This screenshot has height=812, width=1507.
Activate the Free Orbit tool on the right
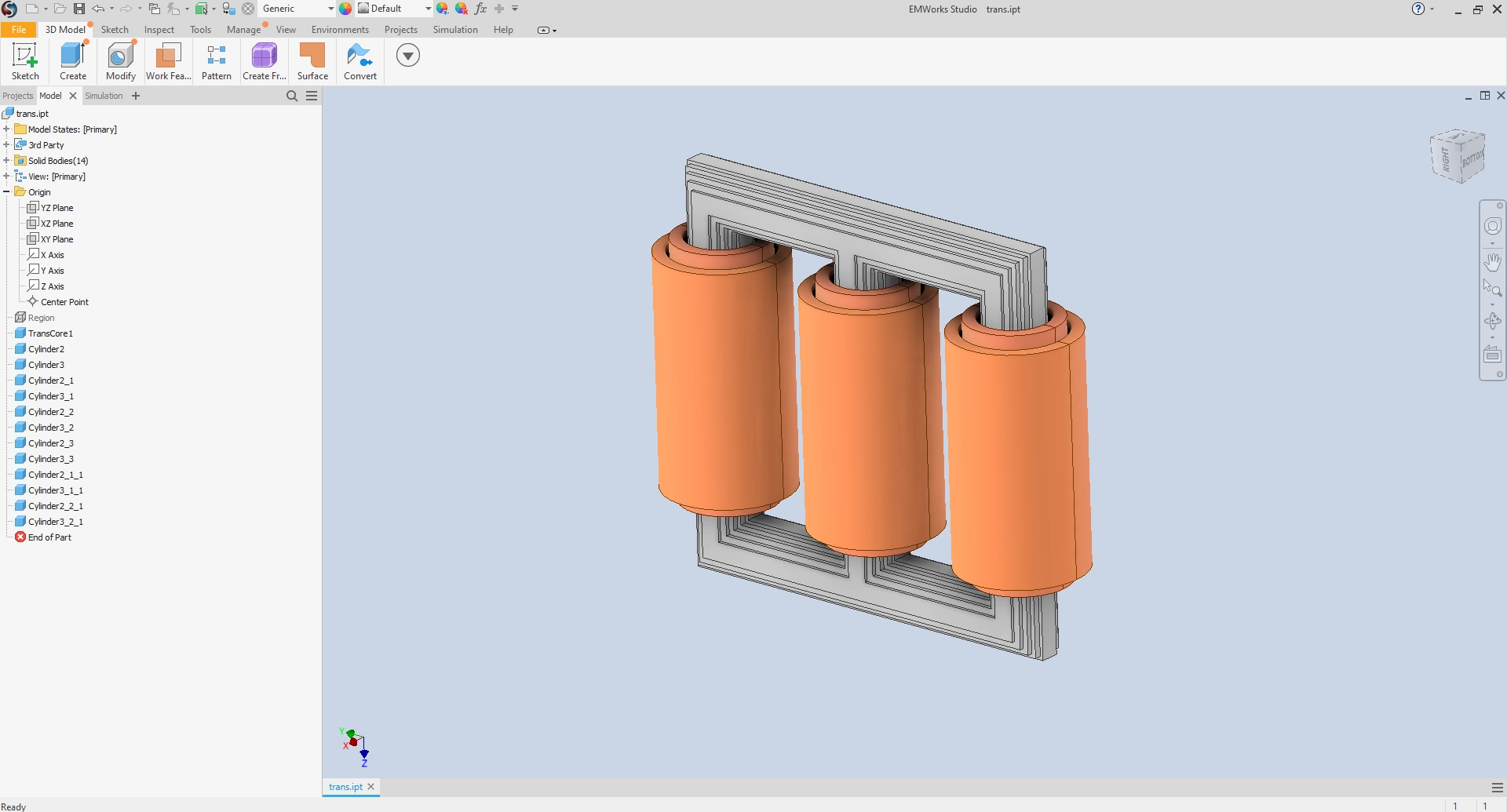(1492, 321)
